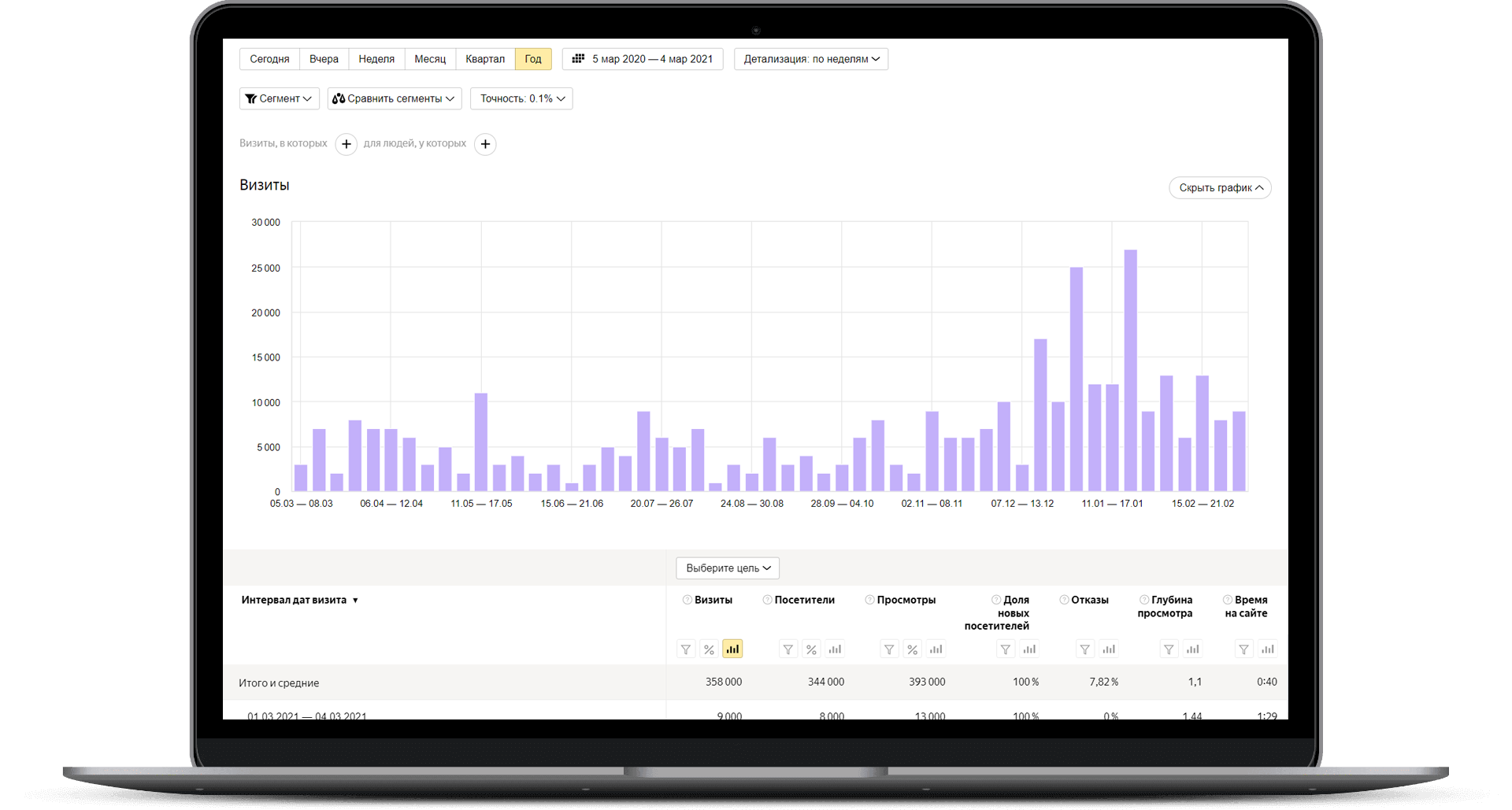
Task: Show Посетители as percentages
Action: (811, 649)
